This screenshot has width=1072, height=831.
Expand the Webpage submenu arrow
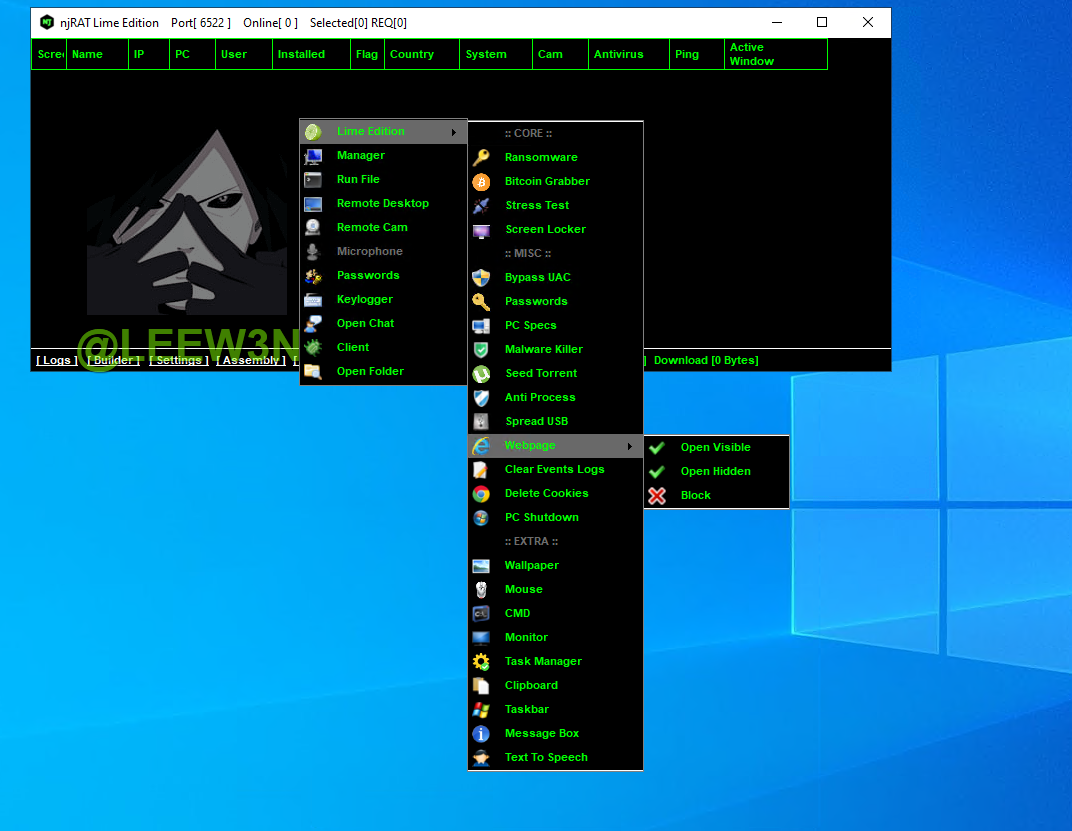click(630, 446)
